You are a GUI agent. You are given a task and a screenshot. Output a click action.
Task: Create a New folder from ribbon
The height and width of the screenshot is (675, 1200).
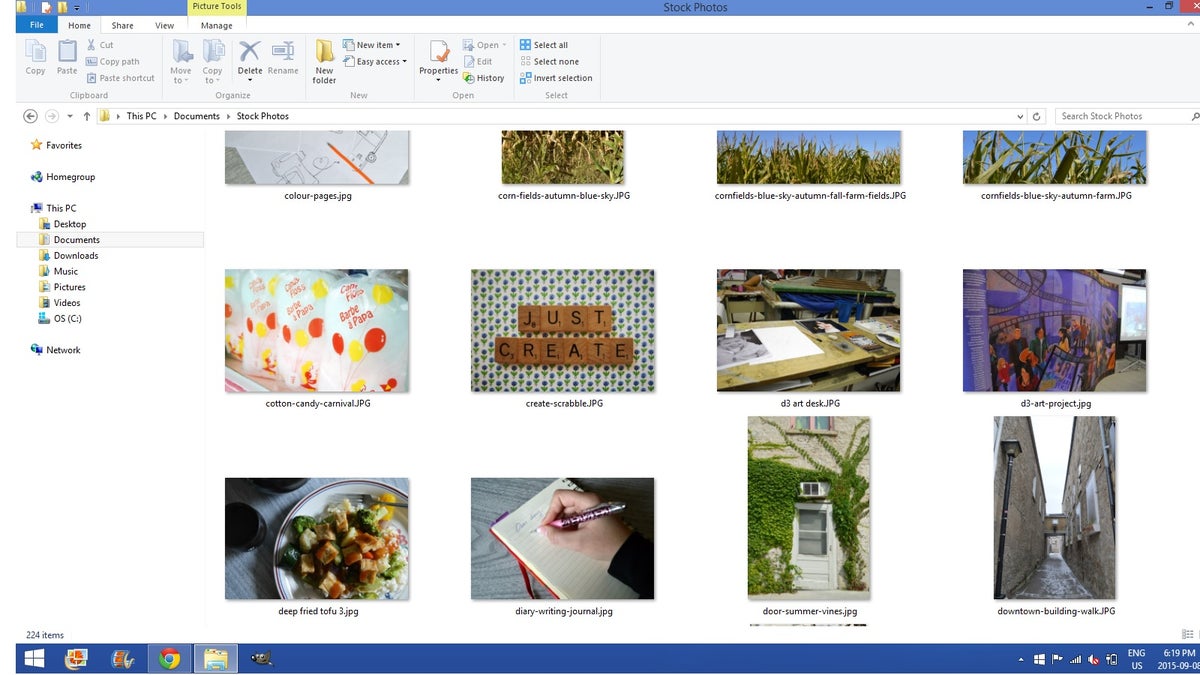[x=324, y=61]
